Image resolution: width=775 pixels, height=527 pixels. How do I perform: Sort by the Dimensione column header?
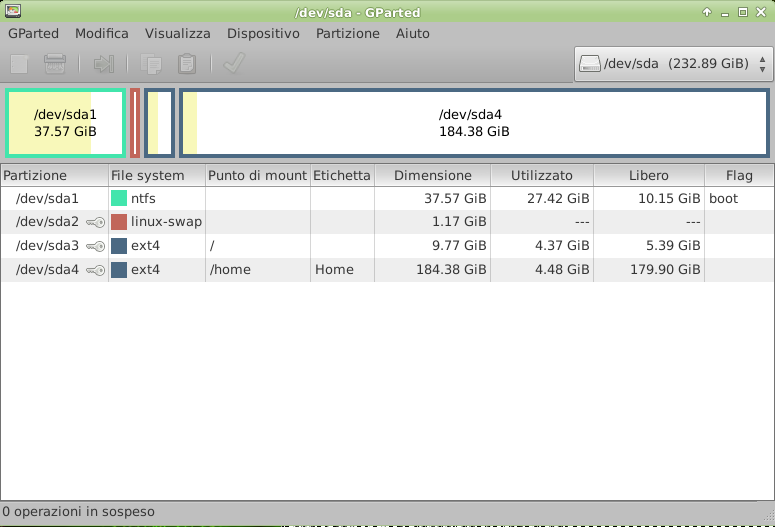coord(432,175)
